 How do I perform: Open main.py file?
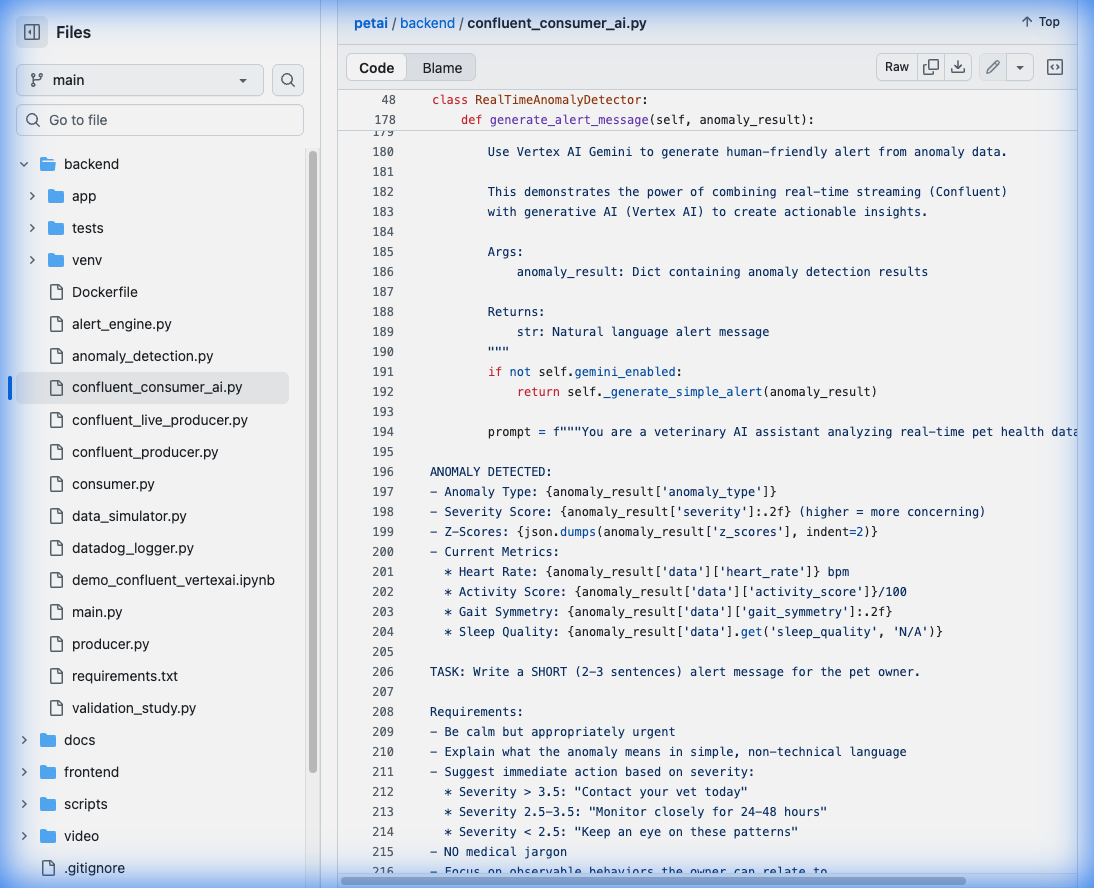coord(97,612)
